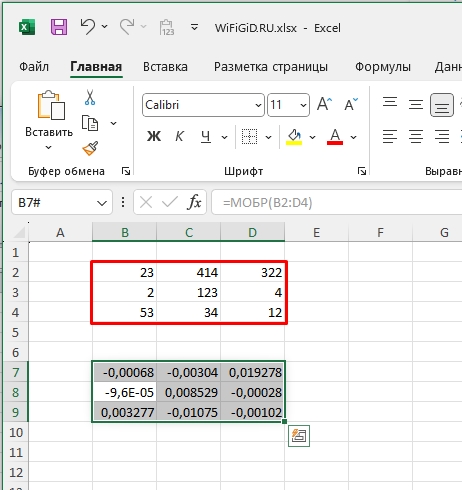This screenshot has height=490, width=462.
Task: Center text horizontally
Action: (x=416, y=136)
